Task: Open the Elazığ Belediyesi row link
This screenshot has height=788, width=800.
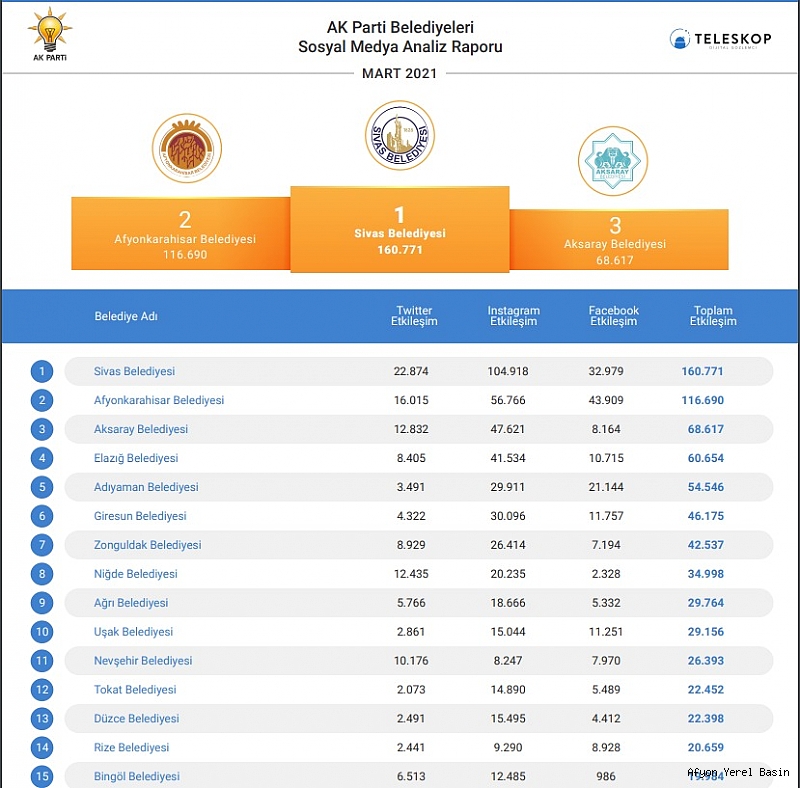Action: [136, 458]
